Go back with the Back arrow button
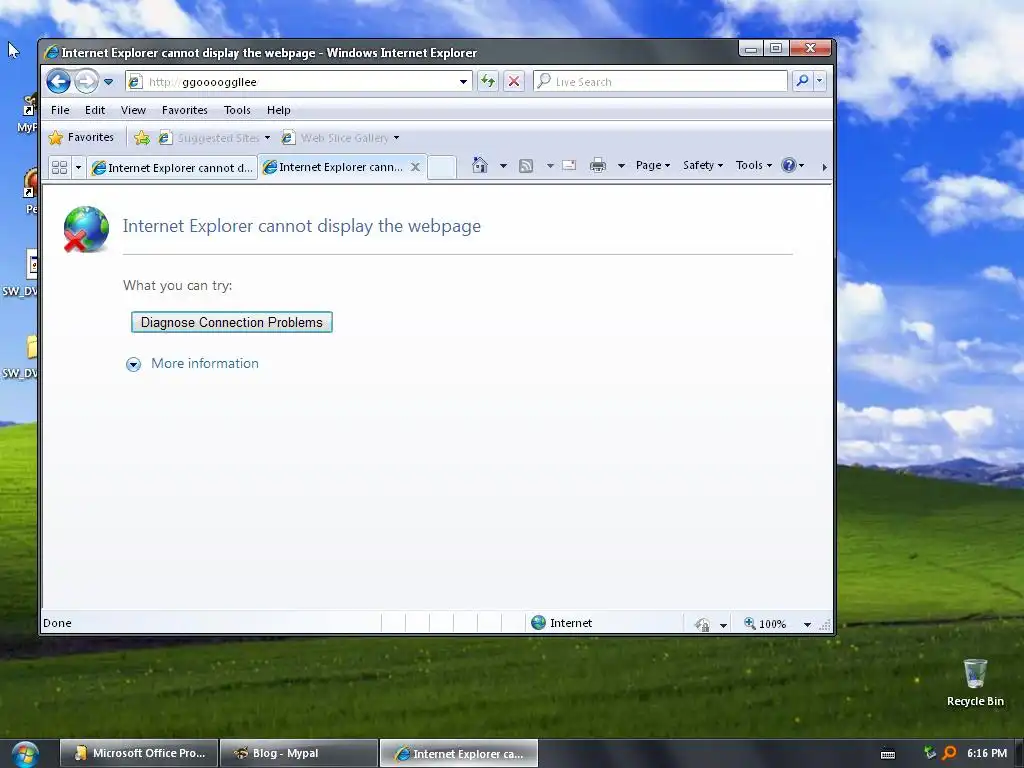The width and height of the screenshot is (1024, 768). pos(59,82)
